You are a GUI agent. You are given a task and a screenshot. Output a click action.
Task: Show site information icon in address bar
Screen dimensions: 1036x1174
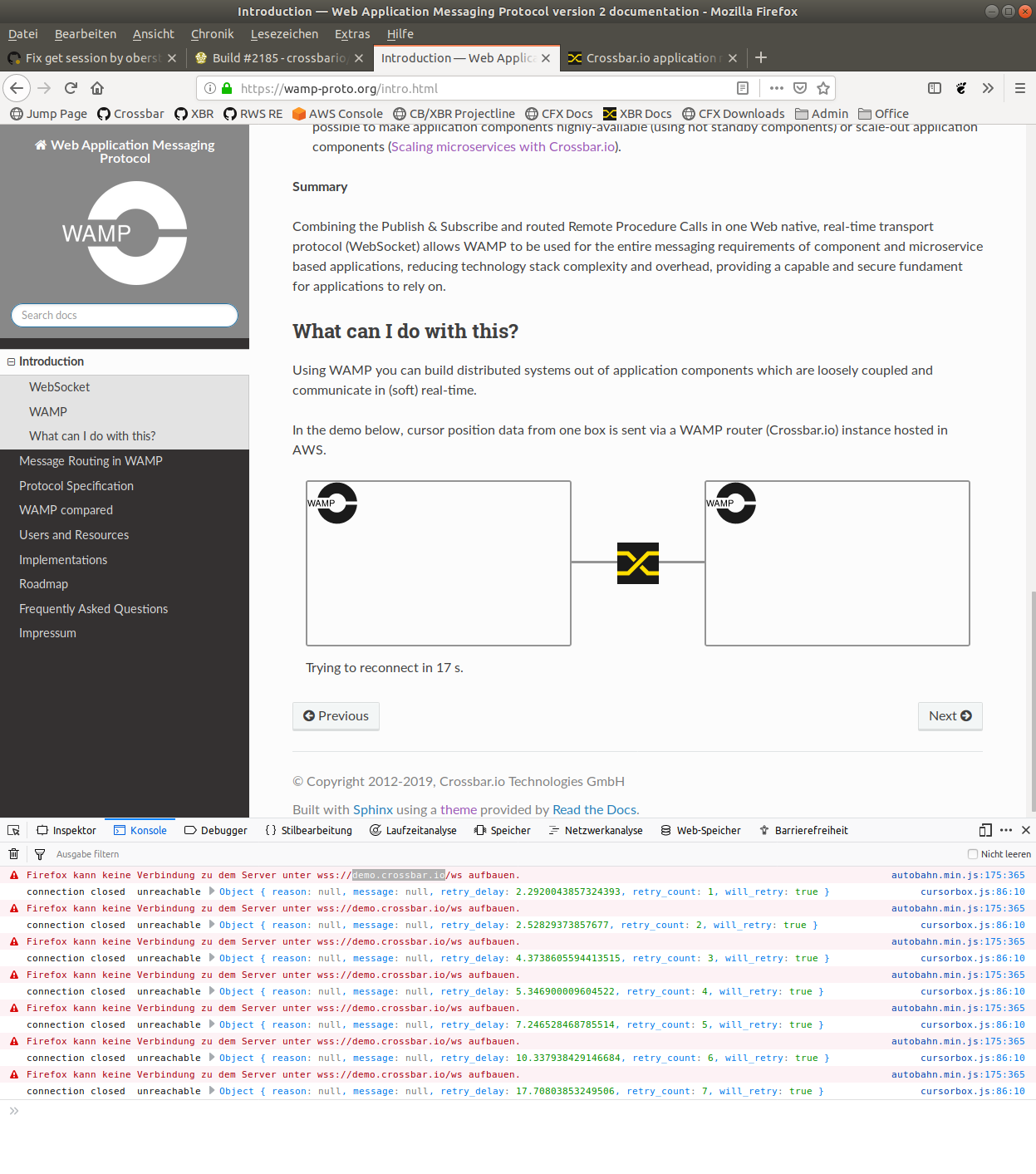pos(210,88)
